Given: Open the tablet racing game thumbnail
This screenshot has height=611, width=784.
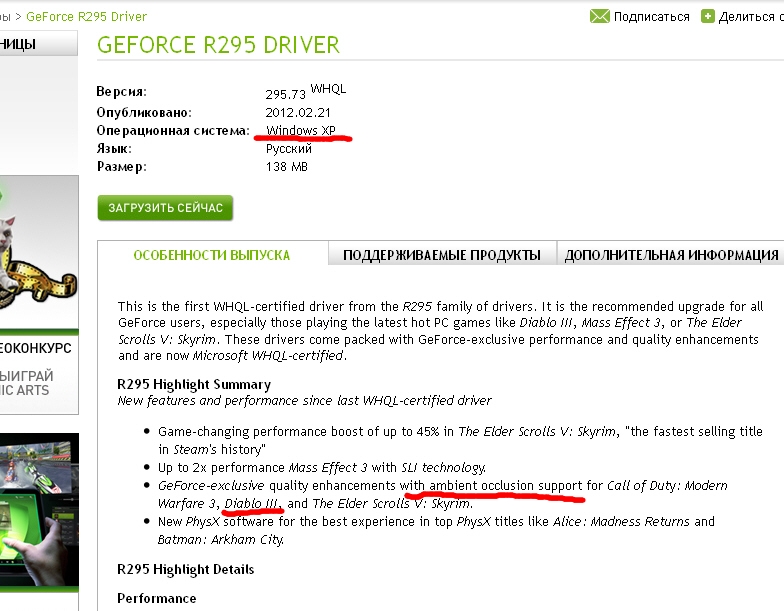Looking at the screenshot, I should [x=39, y=509].
